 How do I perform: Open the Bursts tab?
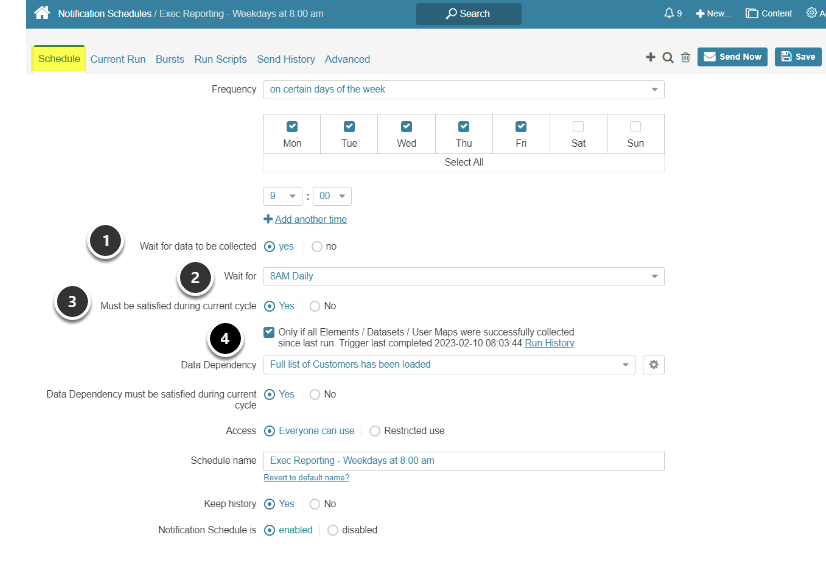pyautogui.click(x=169, y=59)
